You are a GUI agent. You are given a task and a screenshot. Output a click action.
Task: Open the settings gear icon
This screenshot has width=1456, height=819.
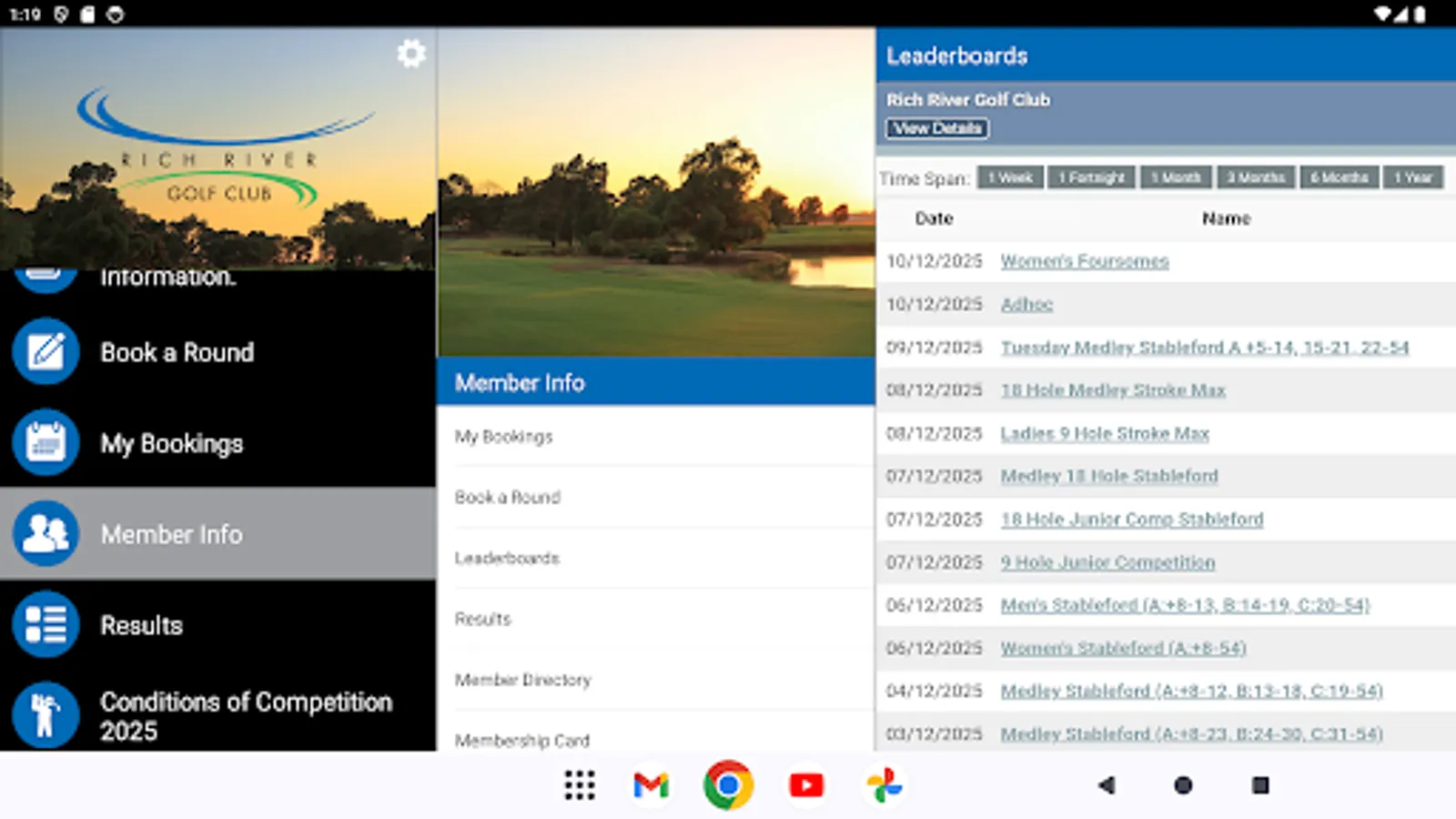(x=411, y=54)
